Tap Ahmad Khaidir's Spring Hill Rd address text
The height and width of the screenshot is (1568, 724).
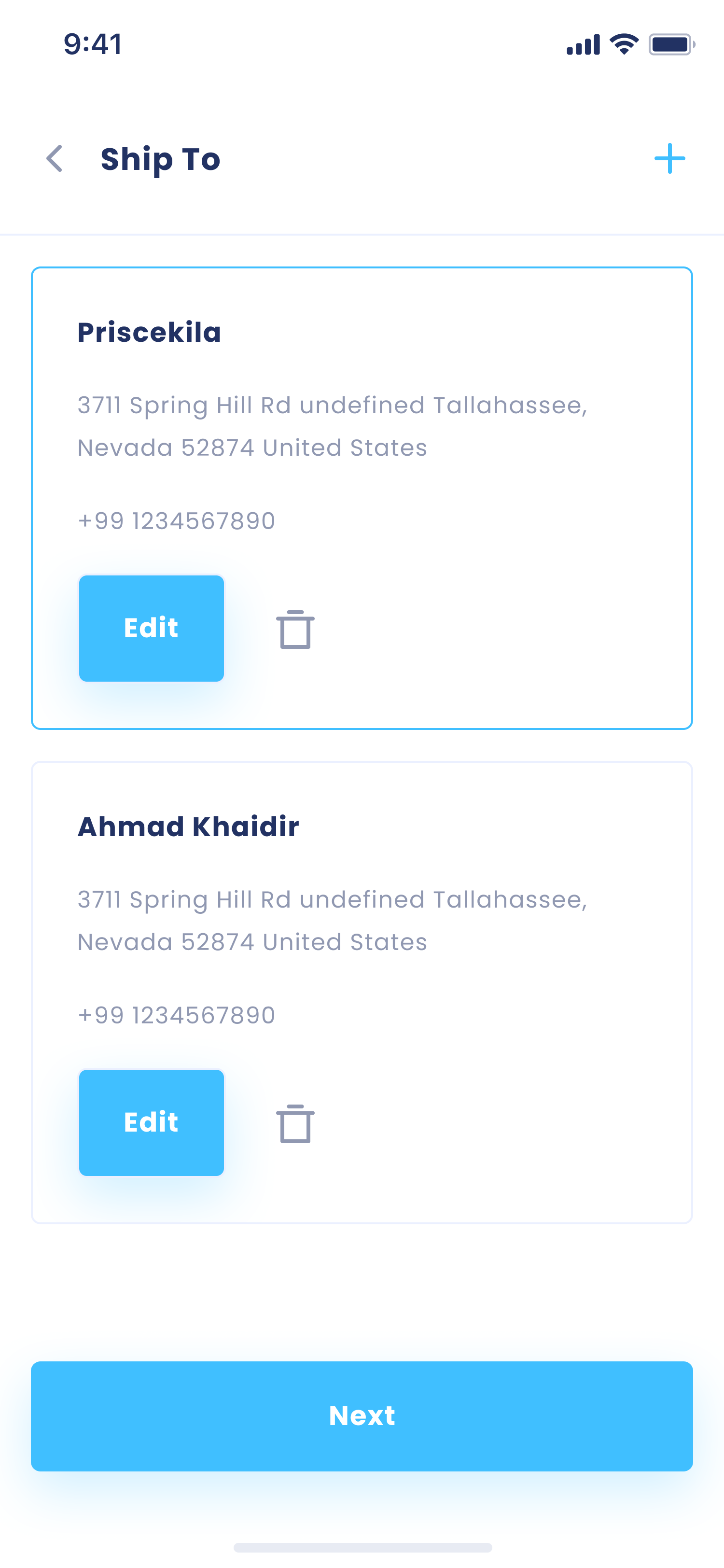pyautogui.click(x=332, y=920)
